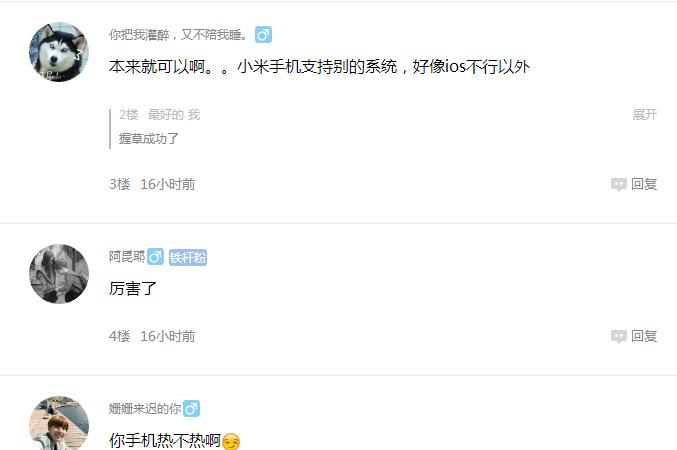Reply to the 4楼 comment via 回复 text
Screen dimensions: 677x450
(x=644, y=336)
